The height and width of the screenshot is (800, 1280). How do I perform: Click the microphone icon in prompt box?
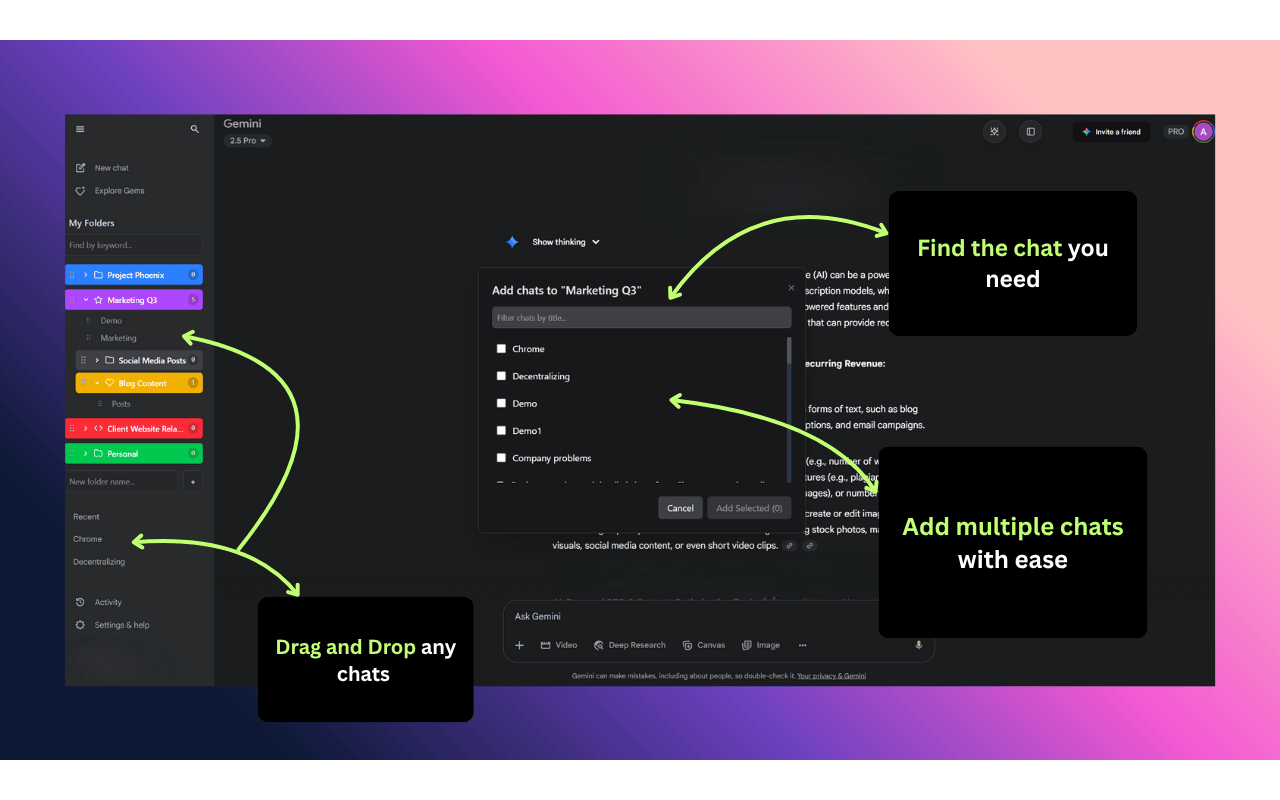tap(919, 645)
